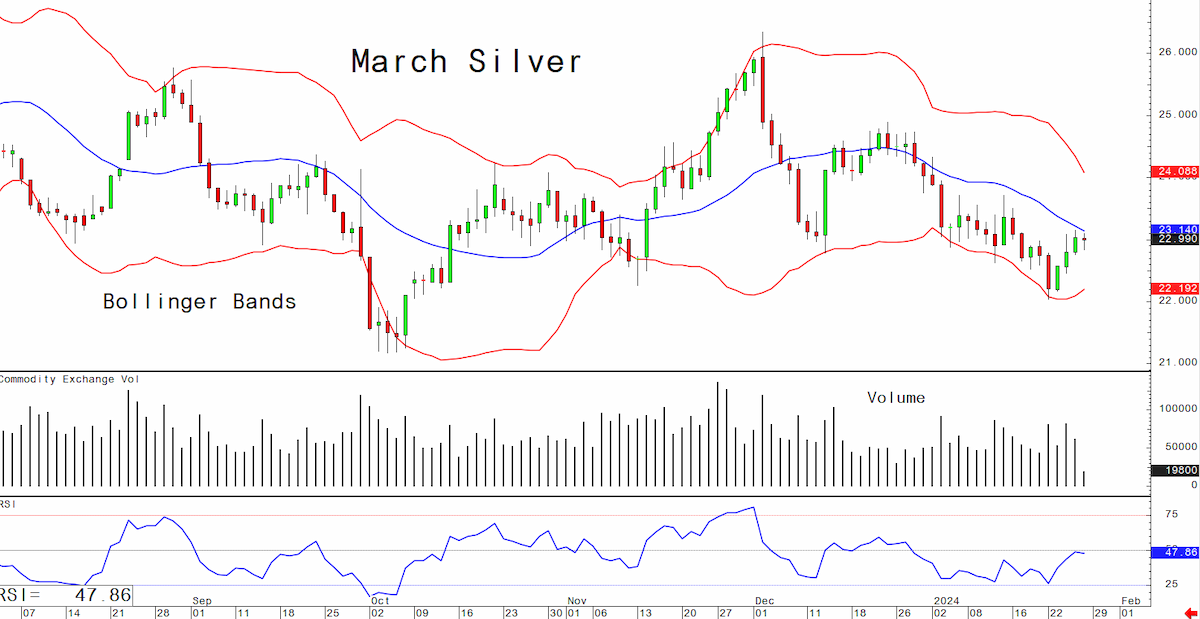
Task: Click the Nov label on the date axis
Action: click(x=577, y=600)
